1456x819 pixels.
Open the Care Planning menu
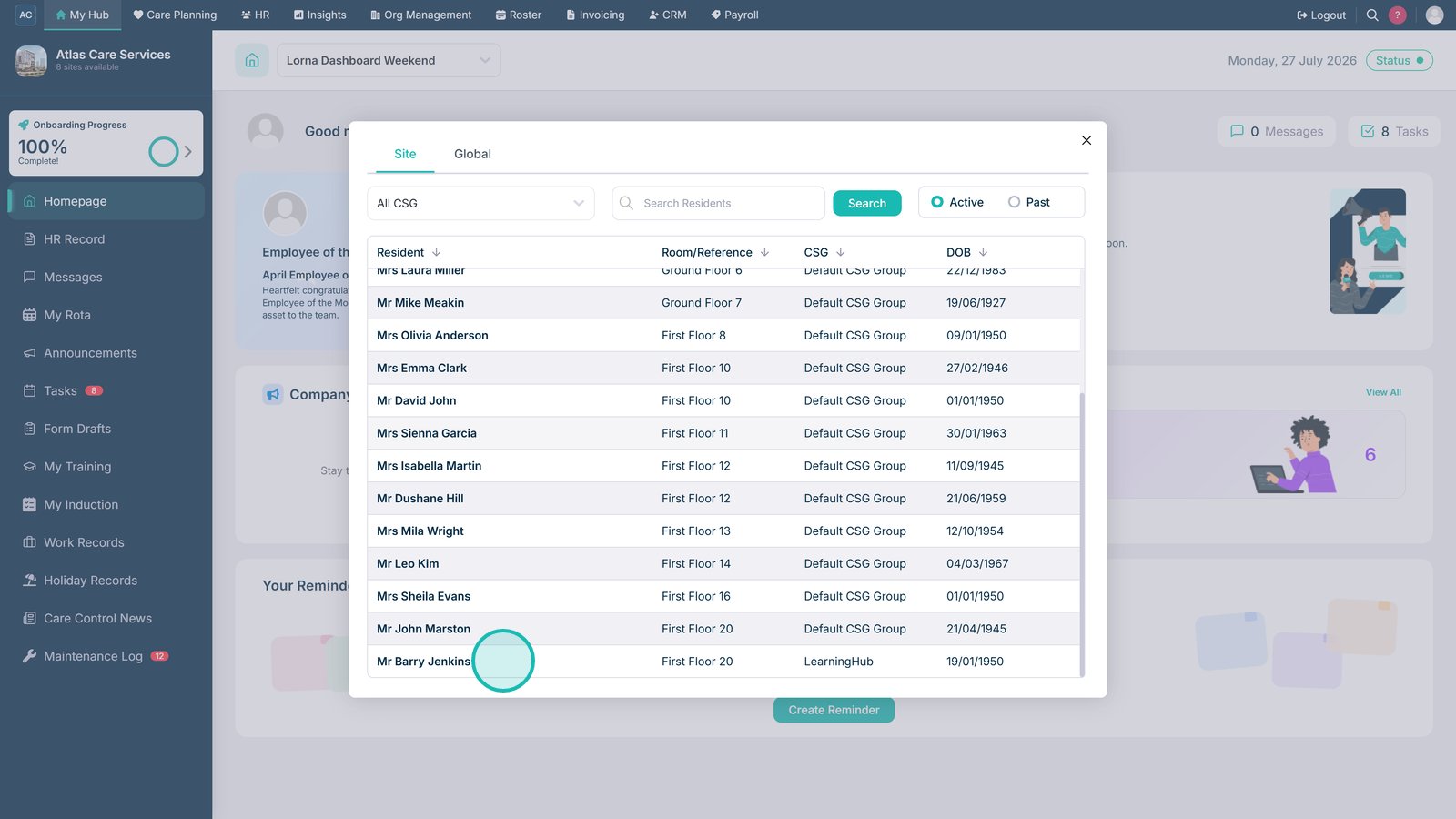(175, 15)
